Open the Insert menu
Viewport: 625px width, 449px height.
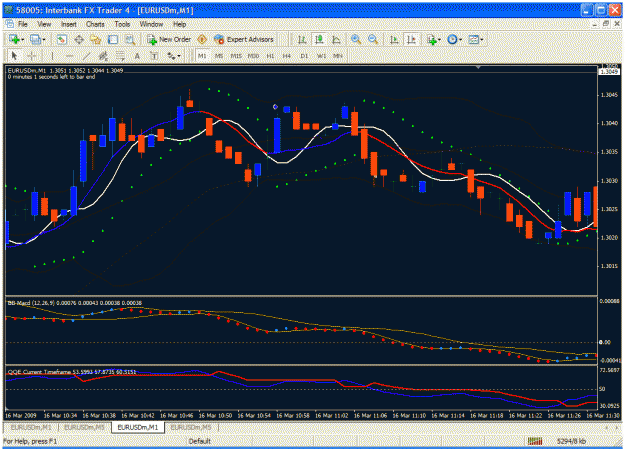coord(69,24)
